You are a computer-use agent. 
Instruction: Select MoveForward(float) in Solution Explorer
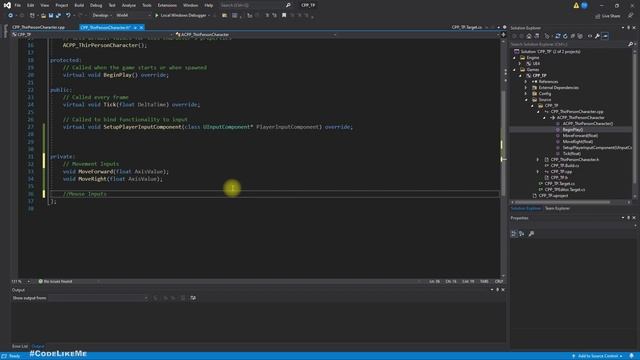580,136
